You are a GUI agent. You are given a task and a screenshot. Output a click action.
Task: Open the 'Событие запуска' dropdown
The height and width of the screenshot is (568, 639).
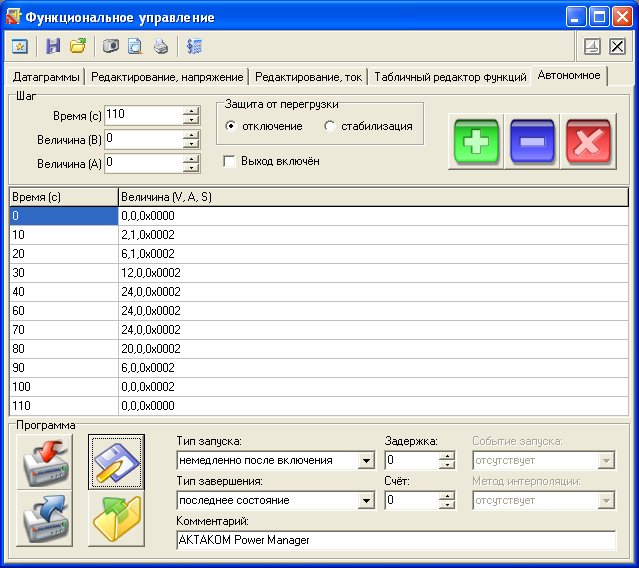[x=606, y=460]
